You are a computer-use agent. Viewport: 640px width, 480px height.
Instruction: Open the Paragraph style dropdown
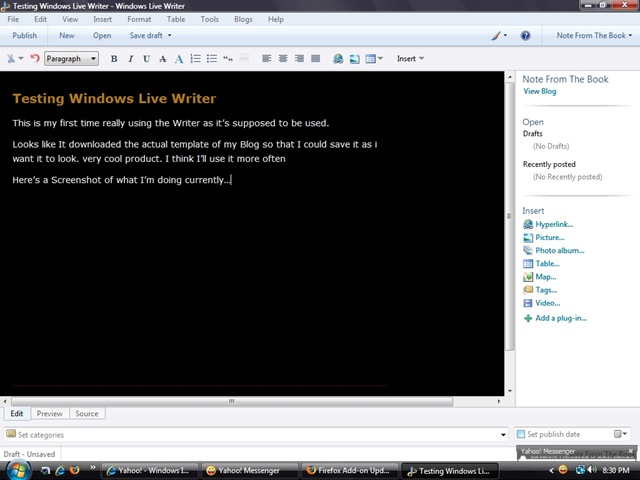click(x=71, y=59)
